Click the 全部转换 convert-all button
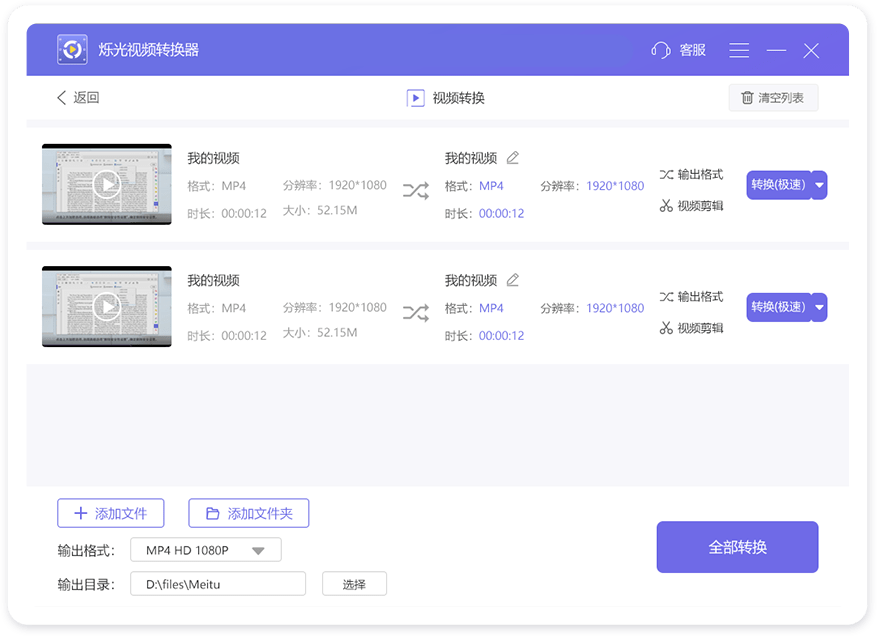The height and width of the screenshot is (636, 877). coord(737,547)
